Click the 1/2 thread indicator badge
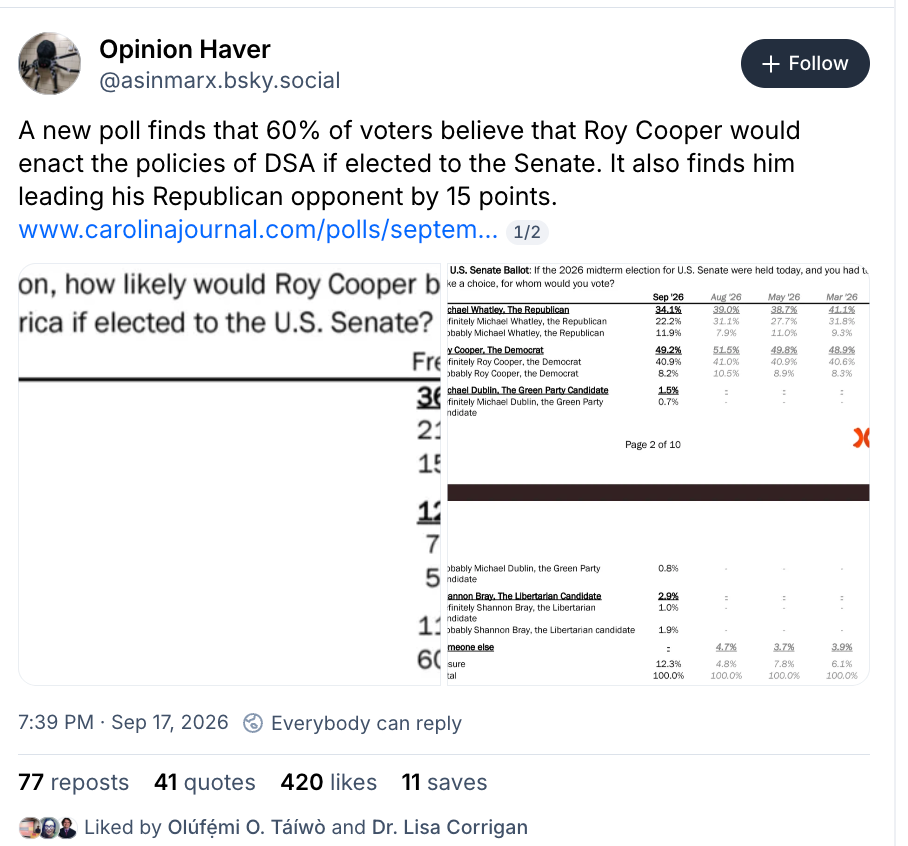 [x=527, y=232]
